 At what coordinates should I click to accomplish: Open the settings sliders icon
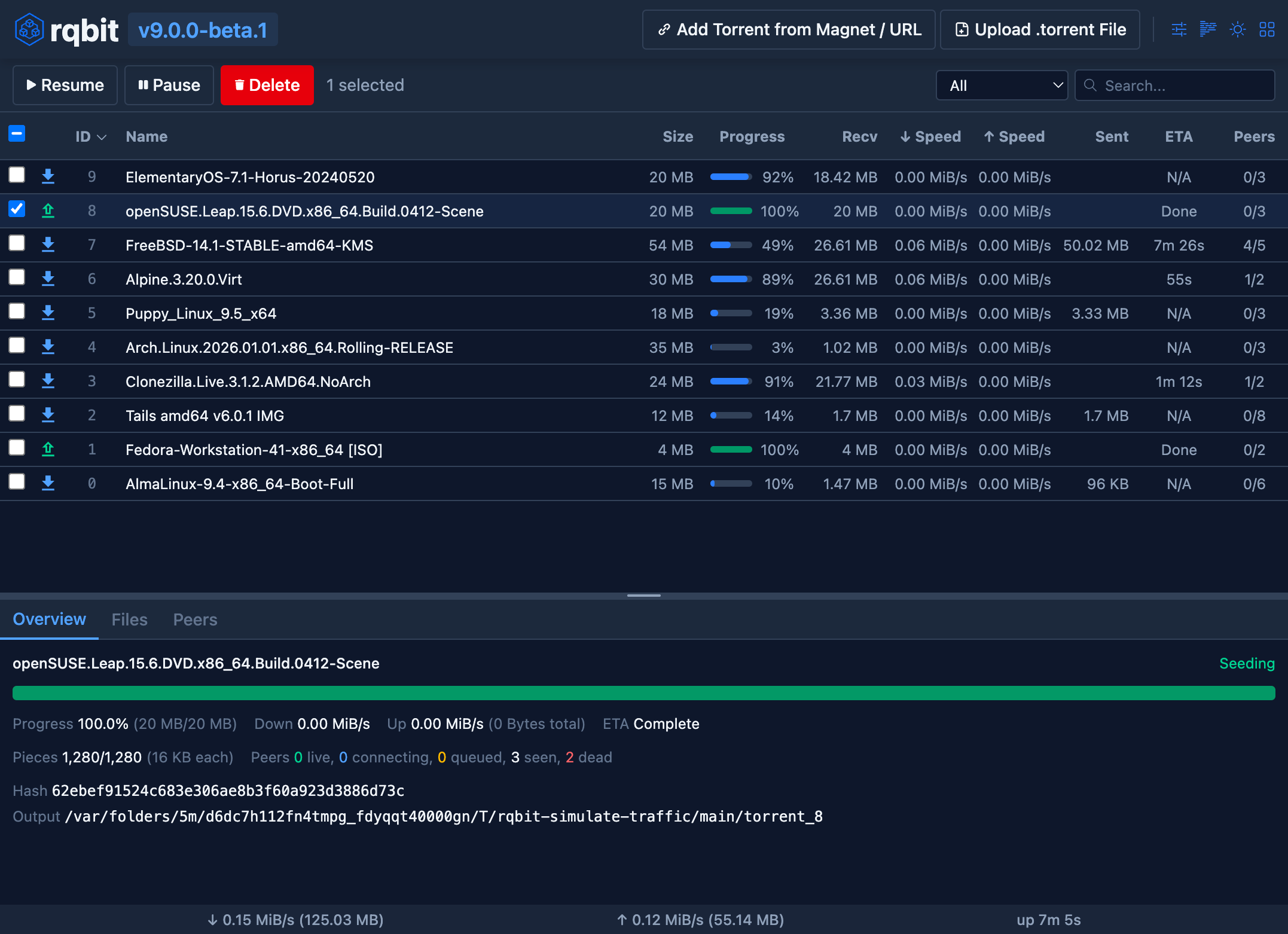(1179, 29)
